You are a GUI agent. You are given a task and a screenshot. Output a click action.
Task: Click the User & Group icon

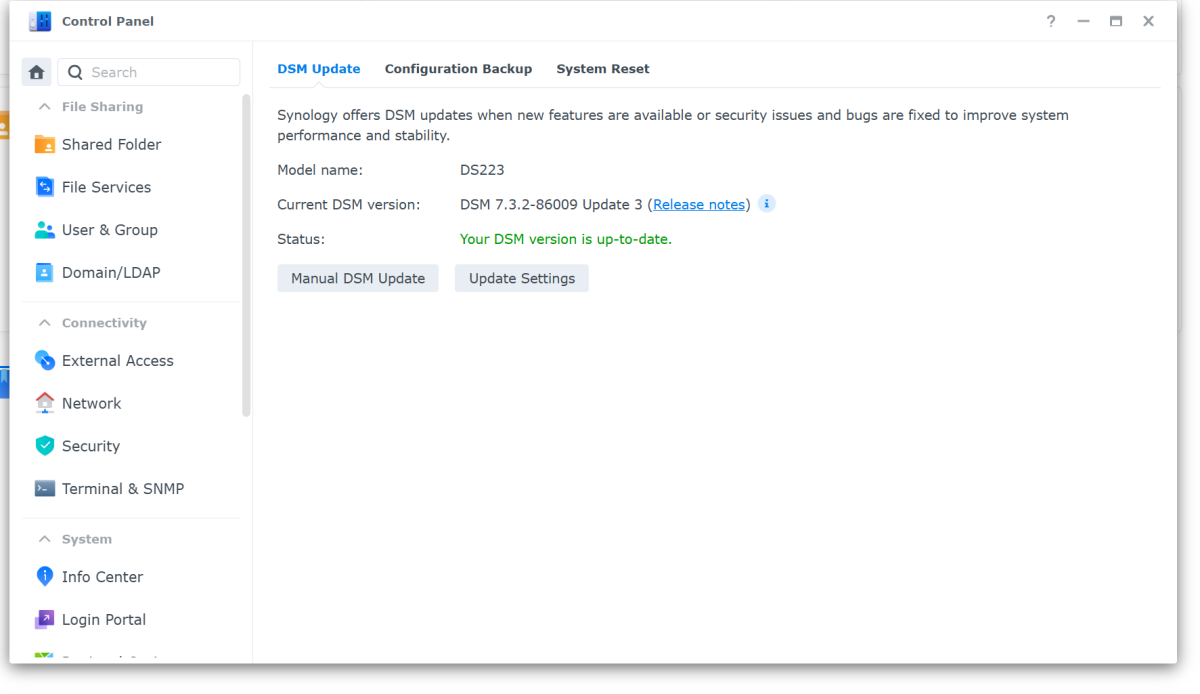pos(45,230)
